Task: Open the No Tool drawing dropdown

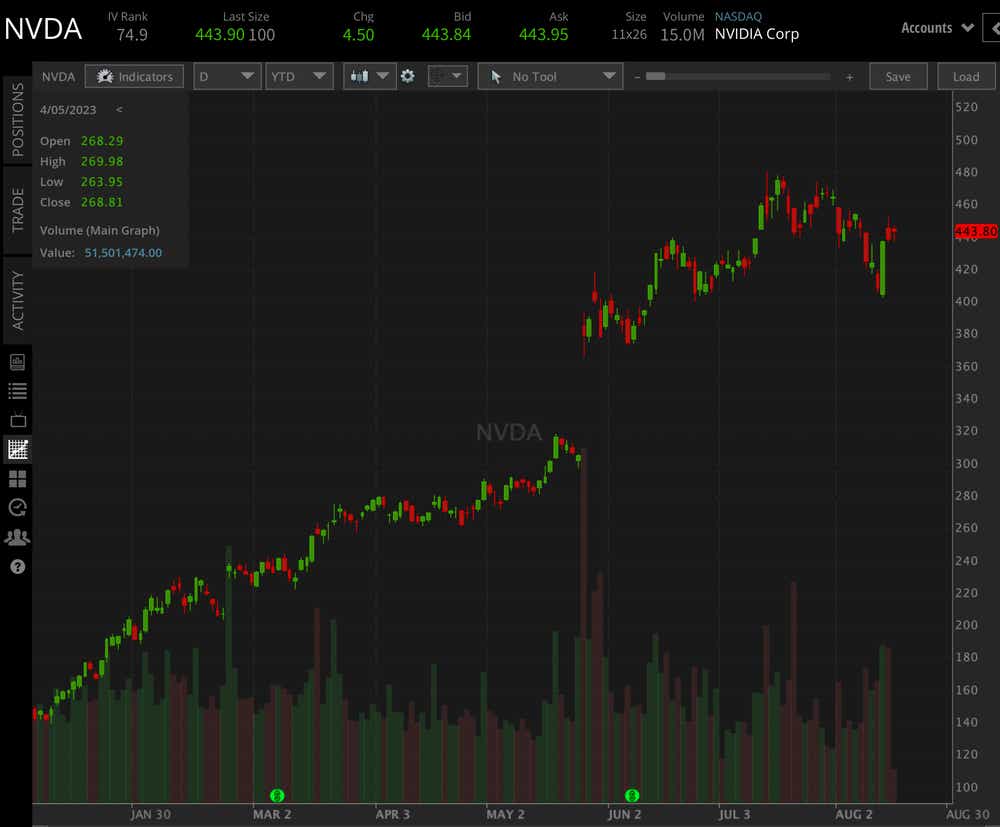Action: pyautogui.click(x=550, y=77)
